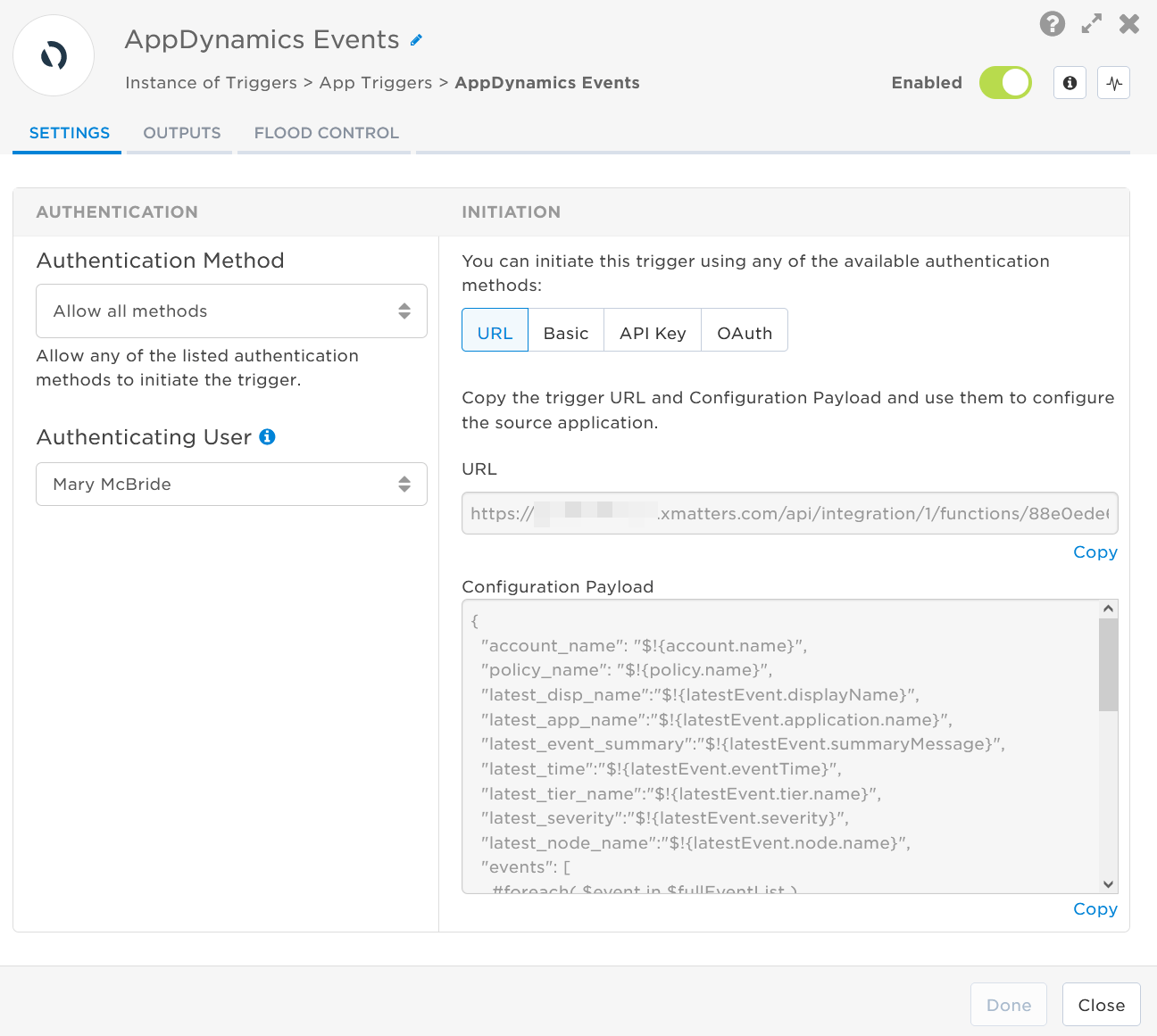Click the 'AUTHENTICATION' section header
The width and height of the screenshot is (1157, 1036).
117,212
